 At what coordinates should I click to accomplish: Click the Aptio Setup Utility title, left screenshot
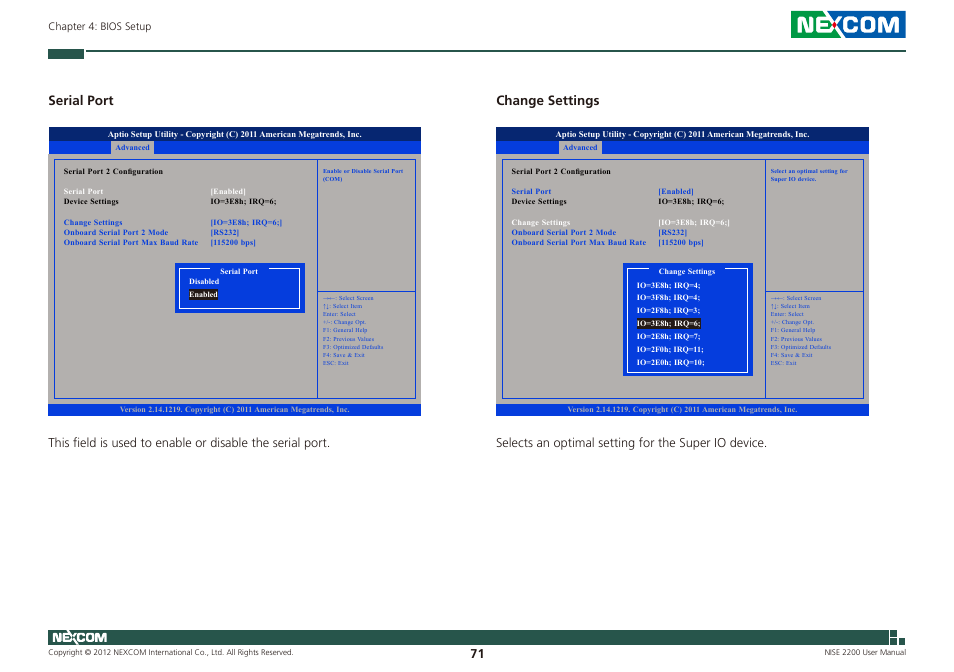[235, 134]
